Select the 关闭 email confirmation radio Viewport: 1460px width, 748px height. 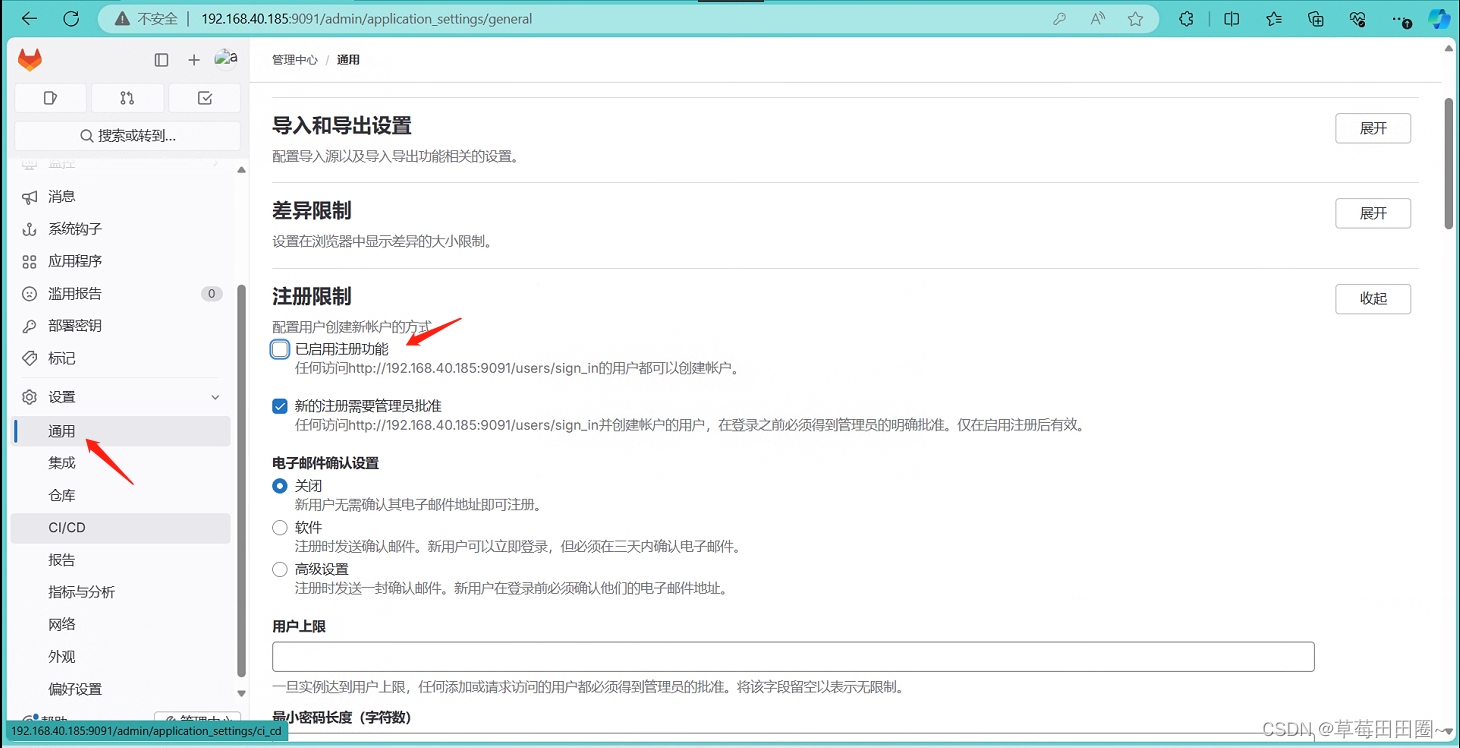tap(280, 486)
